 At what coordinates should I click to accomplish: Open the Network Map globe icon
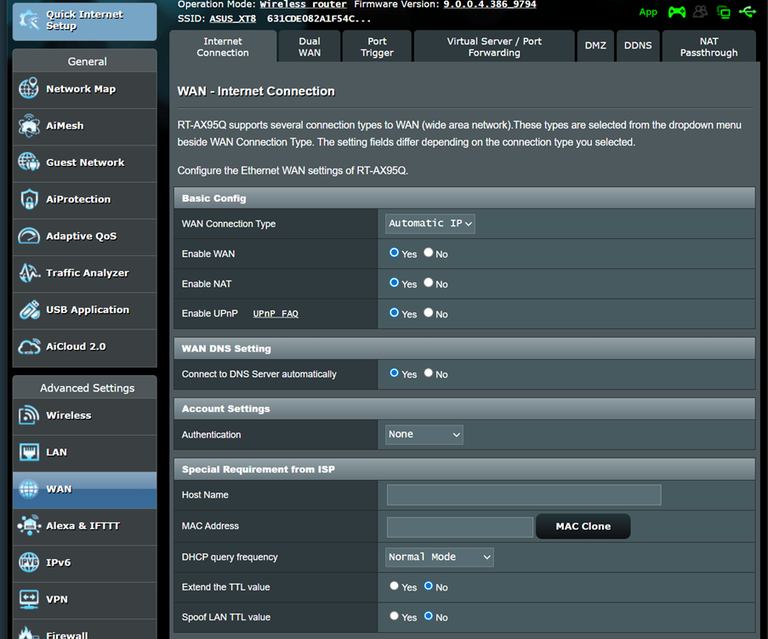[28, 89]
